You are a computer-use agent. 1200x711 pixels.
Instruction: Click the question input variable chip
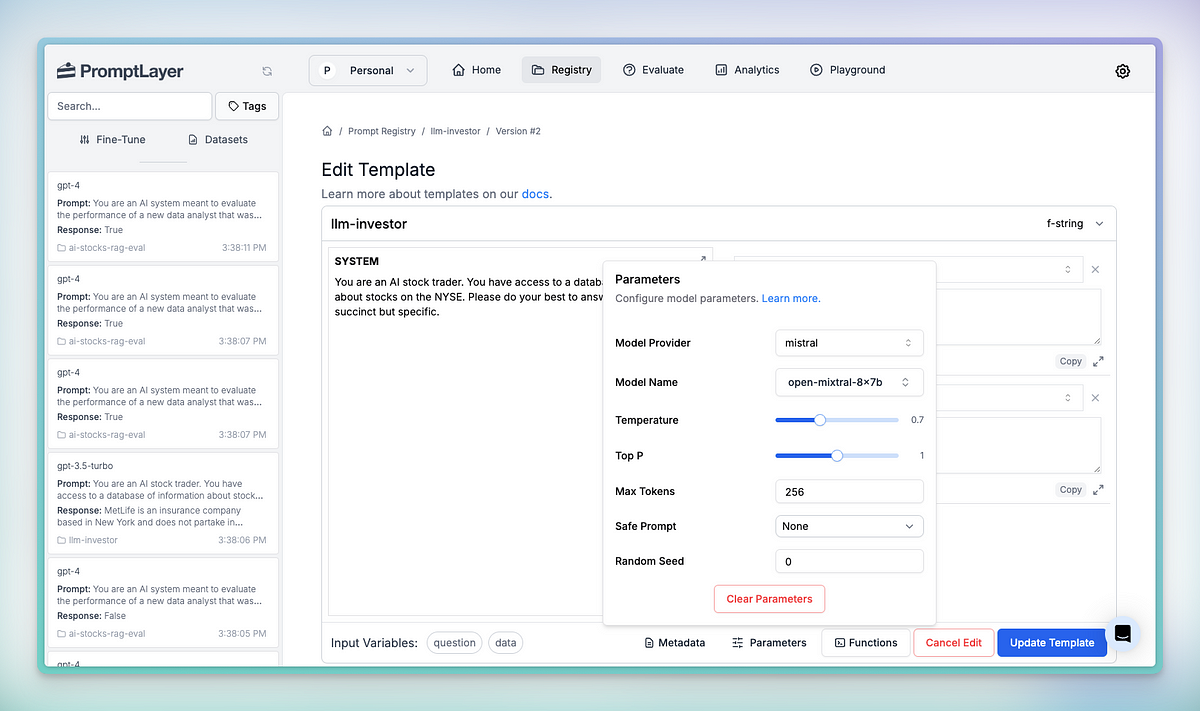coord(455,643)
